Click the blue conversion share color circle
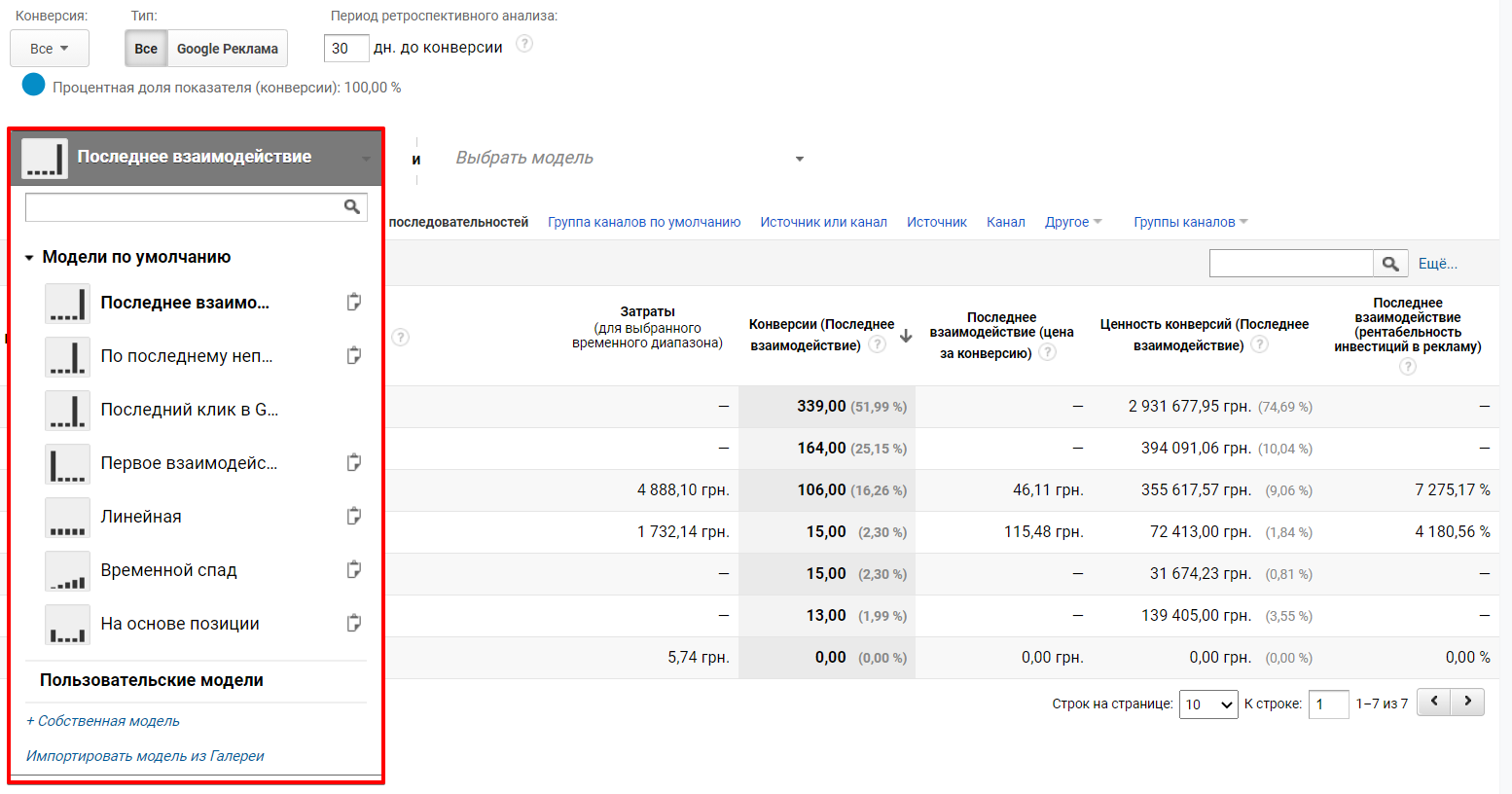 pos(34,85)
